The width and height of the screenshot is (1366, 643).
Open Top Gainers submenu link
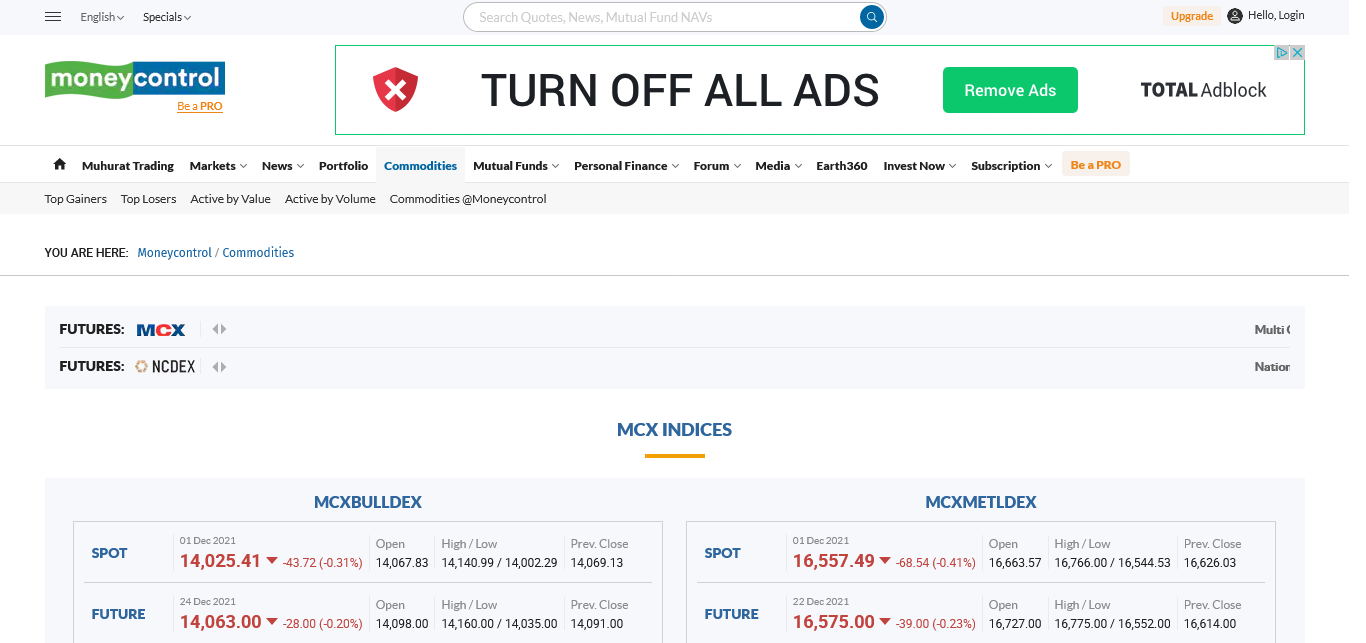pyautogui.click(x=76, y=199)
